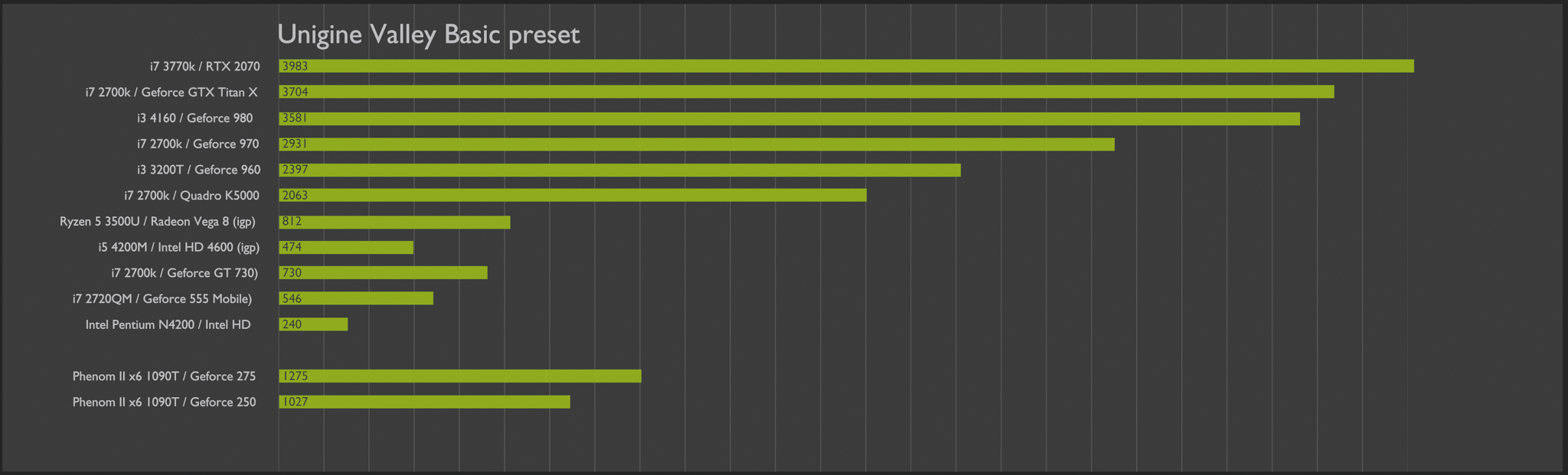The height and width of the screenshot is (475, 1568).
Task: Select the label Intel Pentium N4200 / Intel HD
Action: (x=168, y=325)
